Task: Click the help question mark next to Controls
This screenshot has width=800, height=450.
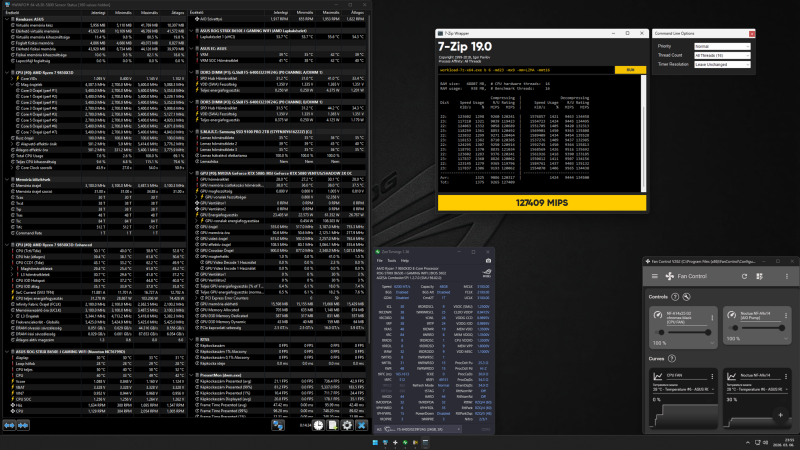Action: pyautogui.click(x=675, y=296)
